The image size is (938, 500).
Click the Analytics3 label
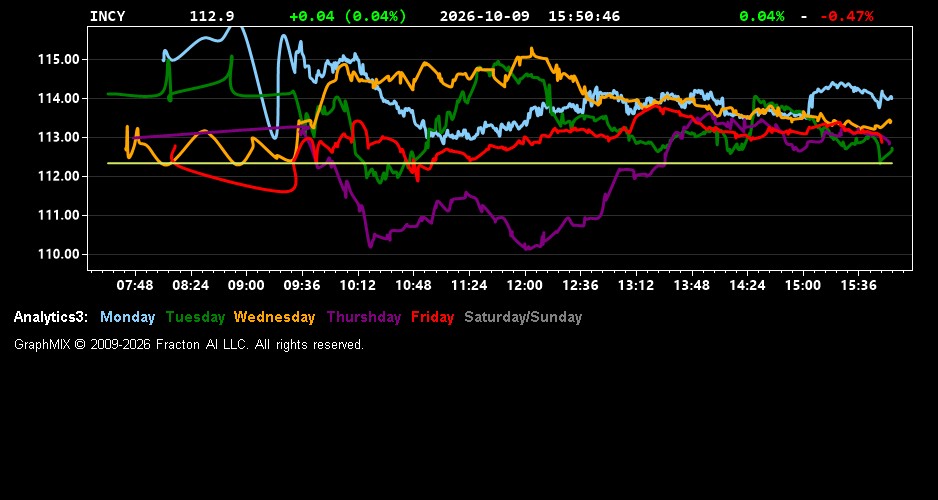coord(51,317)
